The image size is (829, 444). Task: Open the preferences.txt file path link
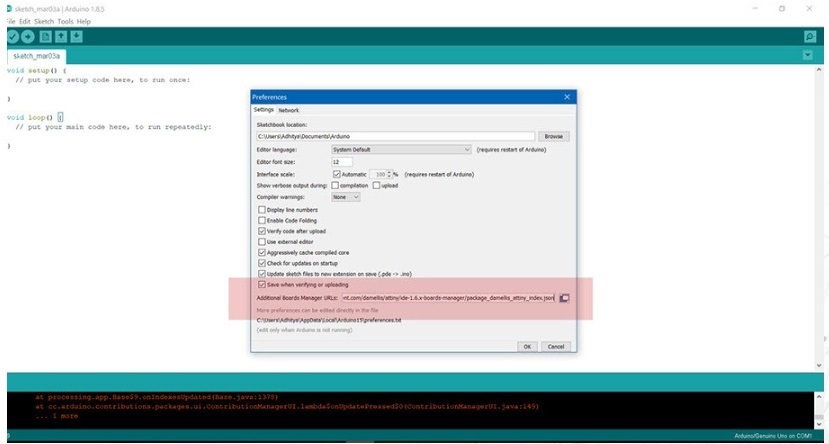329,320
